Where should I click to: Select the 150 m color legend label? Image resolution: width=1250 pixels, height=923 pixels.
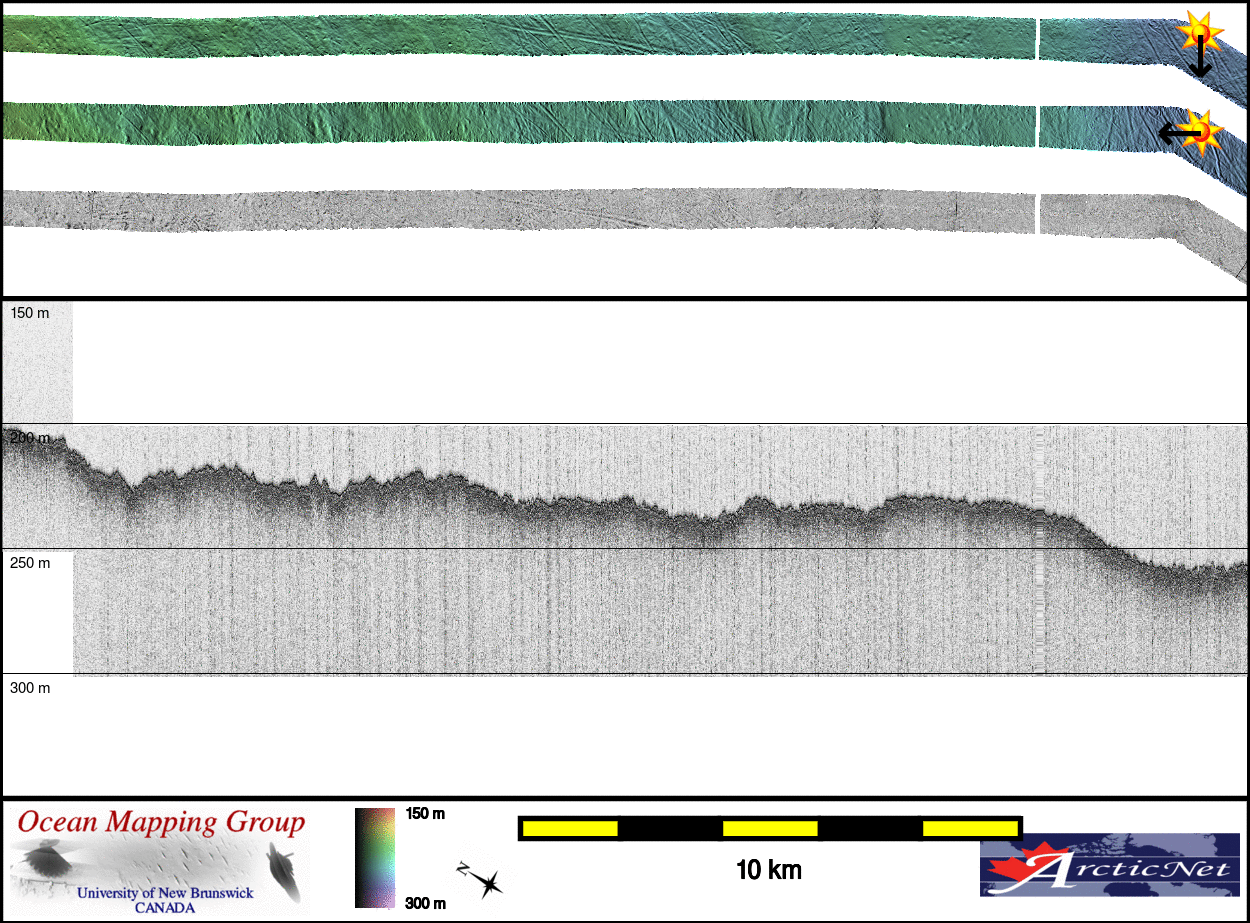(x=425, y=814)
